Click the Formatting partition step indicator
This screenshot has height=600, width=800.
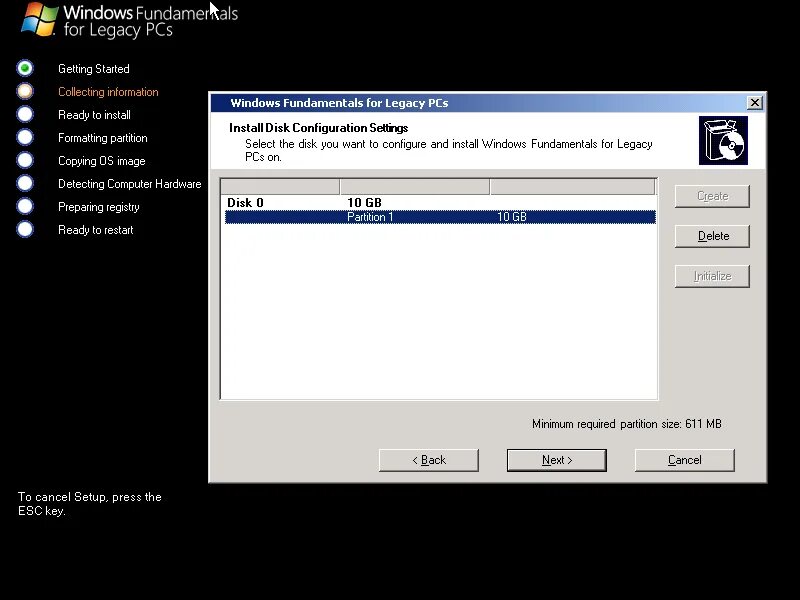pyautogui.click(x=24, y=137)
